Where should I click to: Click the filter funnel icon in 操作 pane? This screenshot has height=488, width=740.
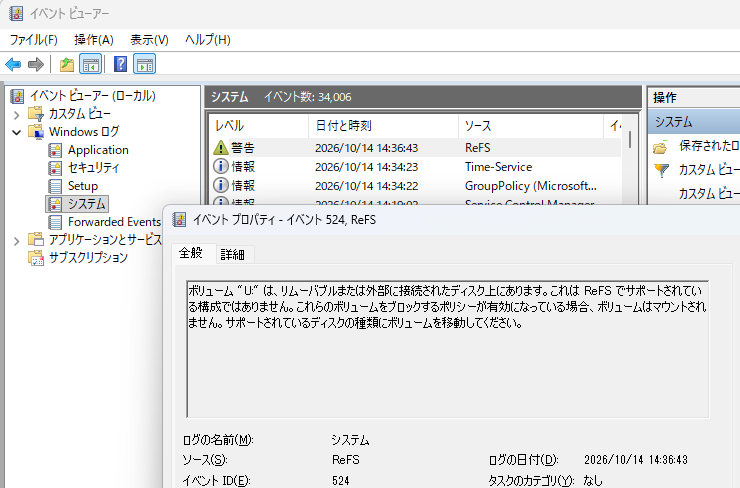662,170
